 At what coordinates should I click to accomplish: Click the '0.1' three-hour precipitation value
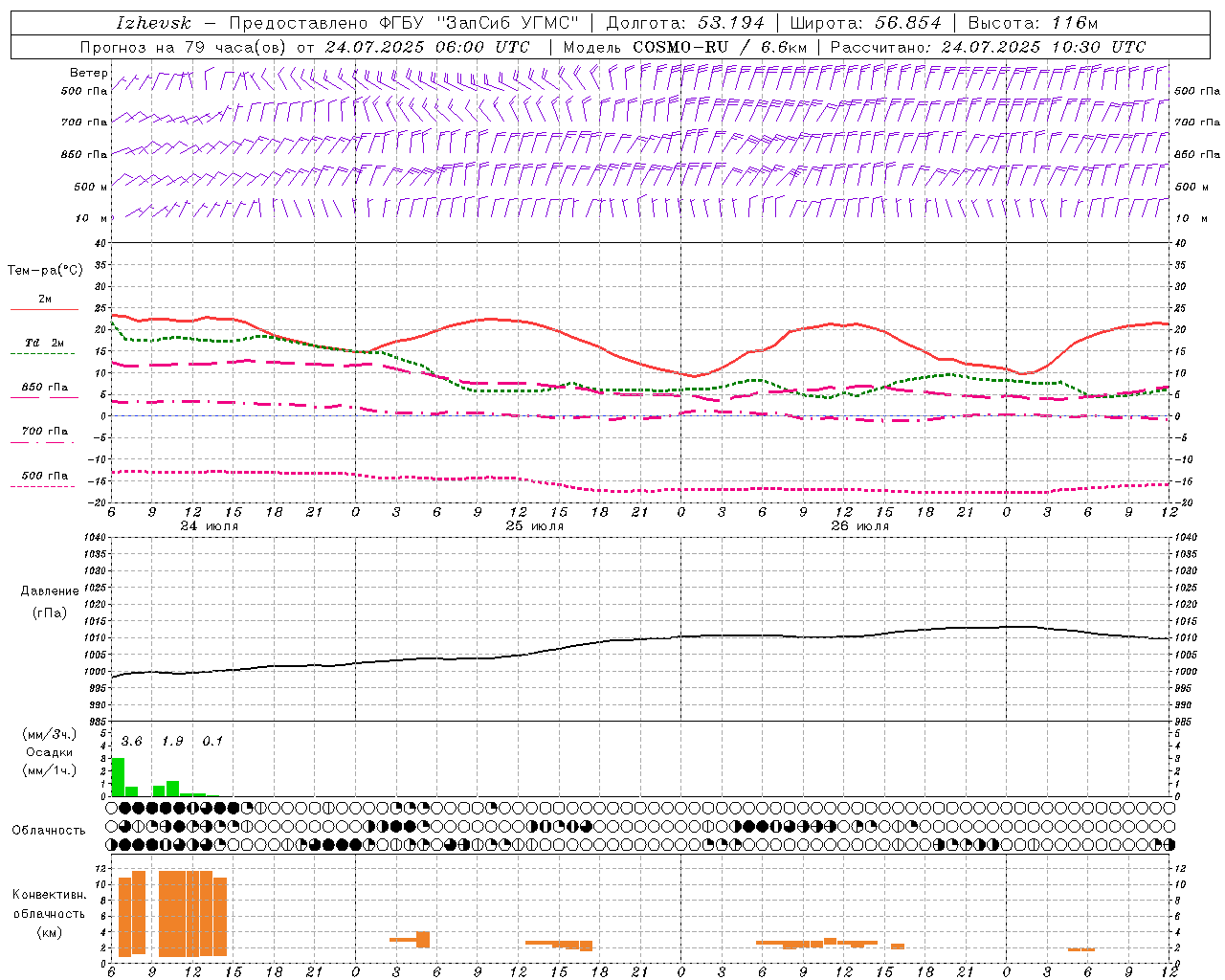[212, 742]
